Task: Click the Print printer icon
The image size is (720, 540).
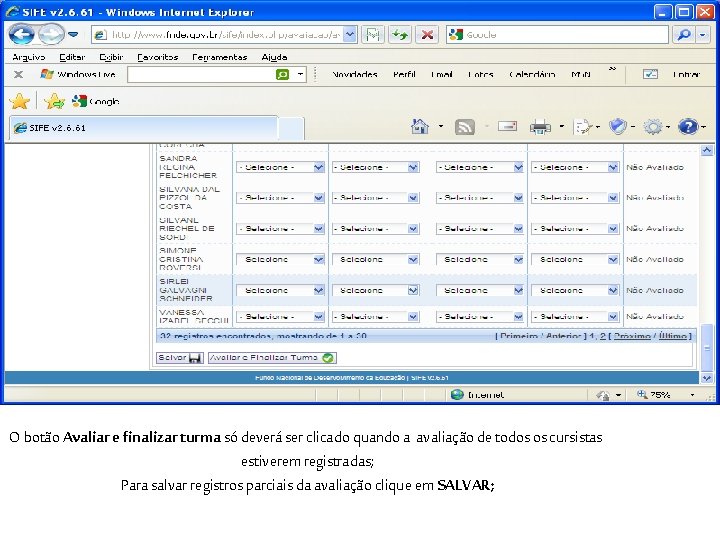Action: [x=540, y=126]
